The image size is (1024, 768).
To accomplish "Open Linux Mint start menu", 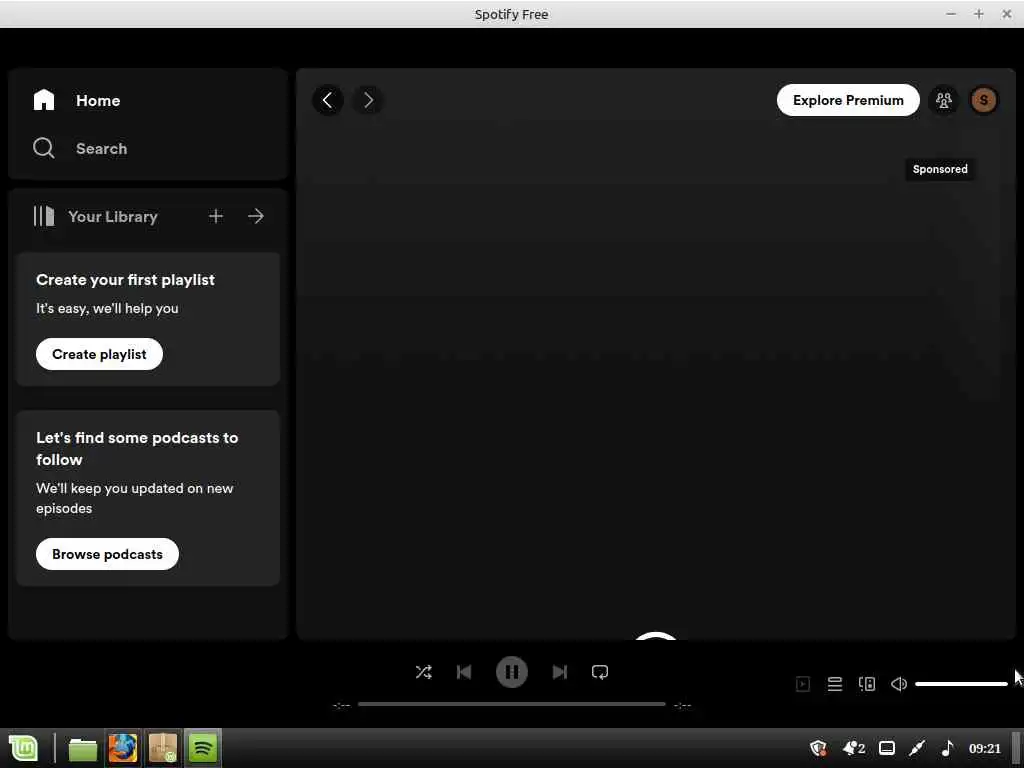I will (x=24, y=748).
